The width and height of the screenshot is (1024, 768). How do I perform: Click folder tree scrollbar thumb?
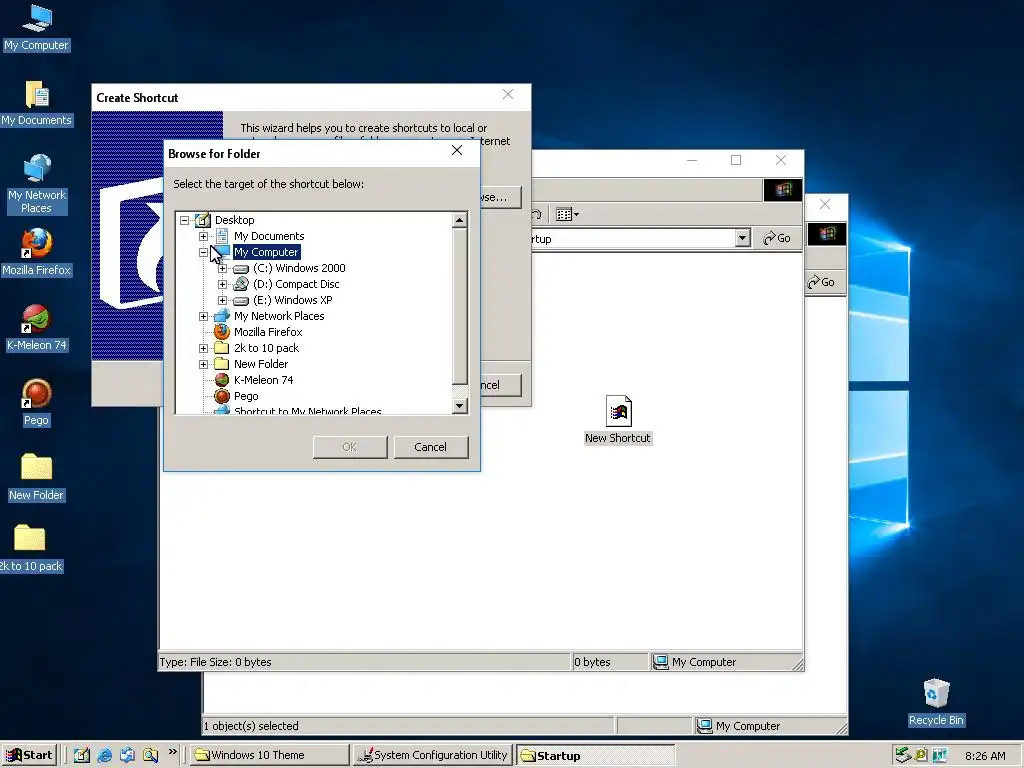tap(460, 306)
